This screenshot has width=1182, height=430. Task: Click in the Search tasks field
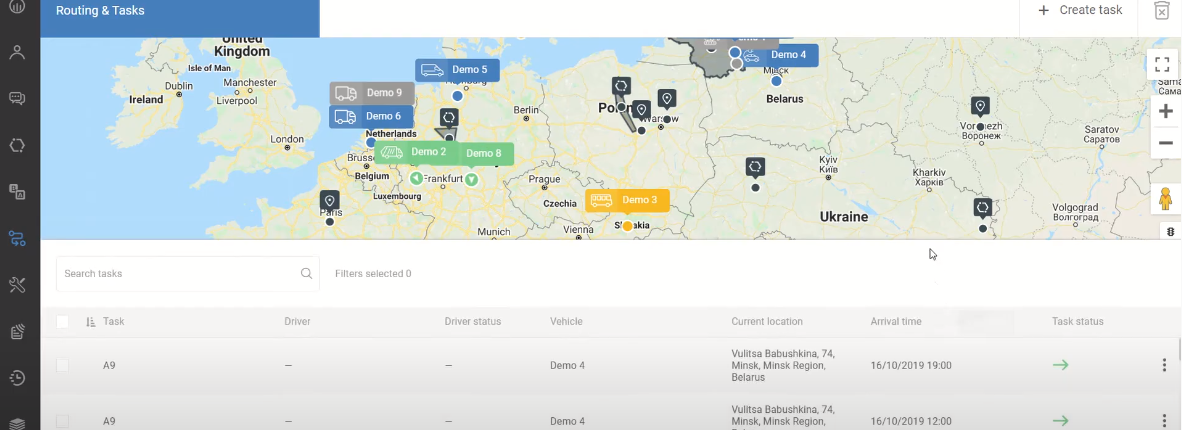pyautogui.click(x=188, y=274)
